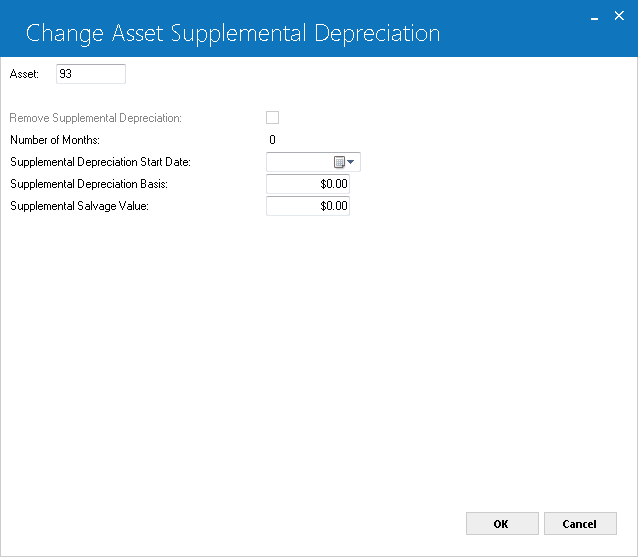Select the Supplemental Depreciation Basis field
Image resolution: width=638 pixels, height=557 pixels.
click(x=308, y=184)
